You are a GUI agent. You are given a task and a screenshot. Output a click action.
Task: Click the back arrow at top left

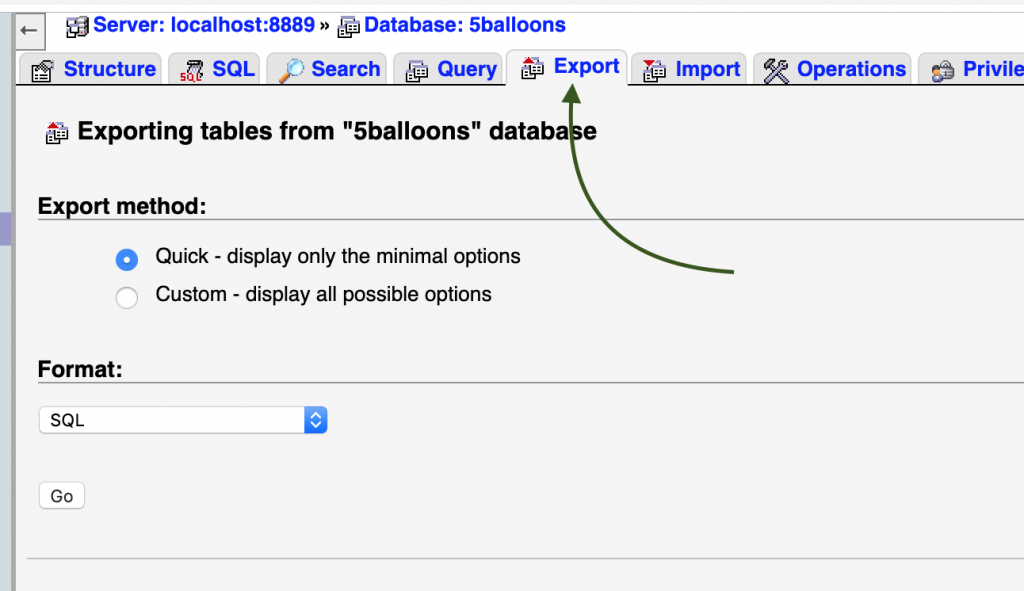pos(29,31)
